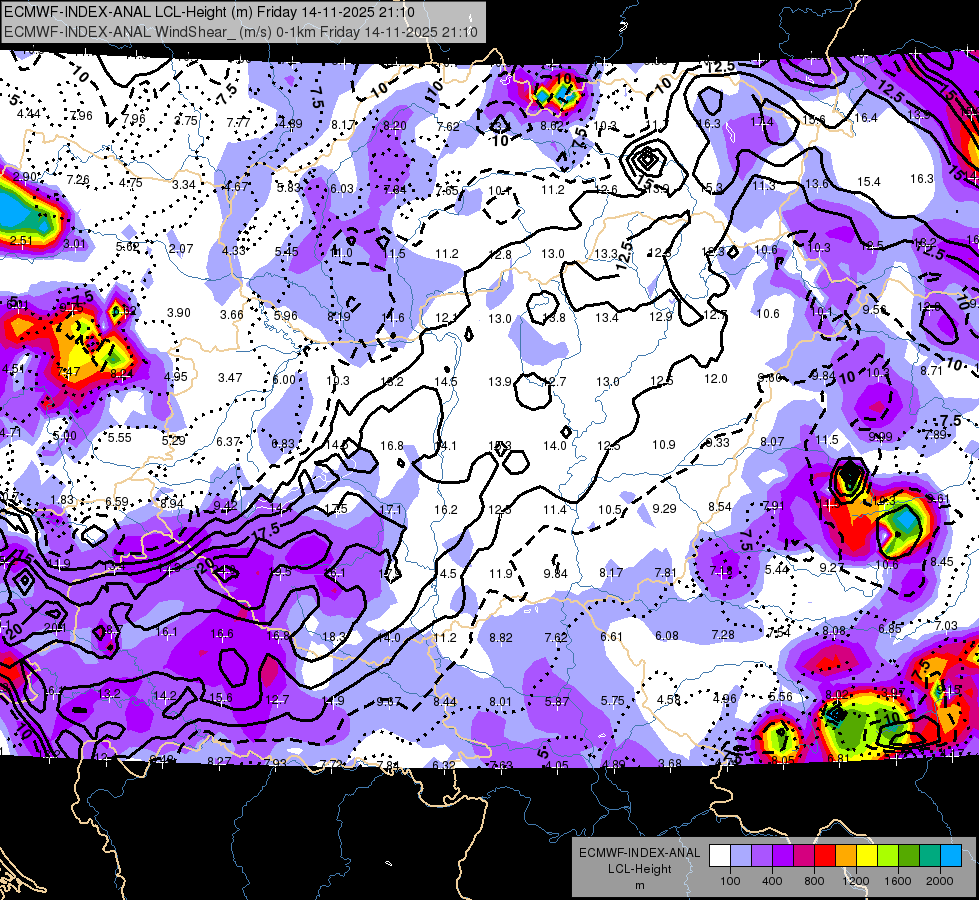Click the wind shear value '12.6'

(606, 189)
